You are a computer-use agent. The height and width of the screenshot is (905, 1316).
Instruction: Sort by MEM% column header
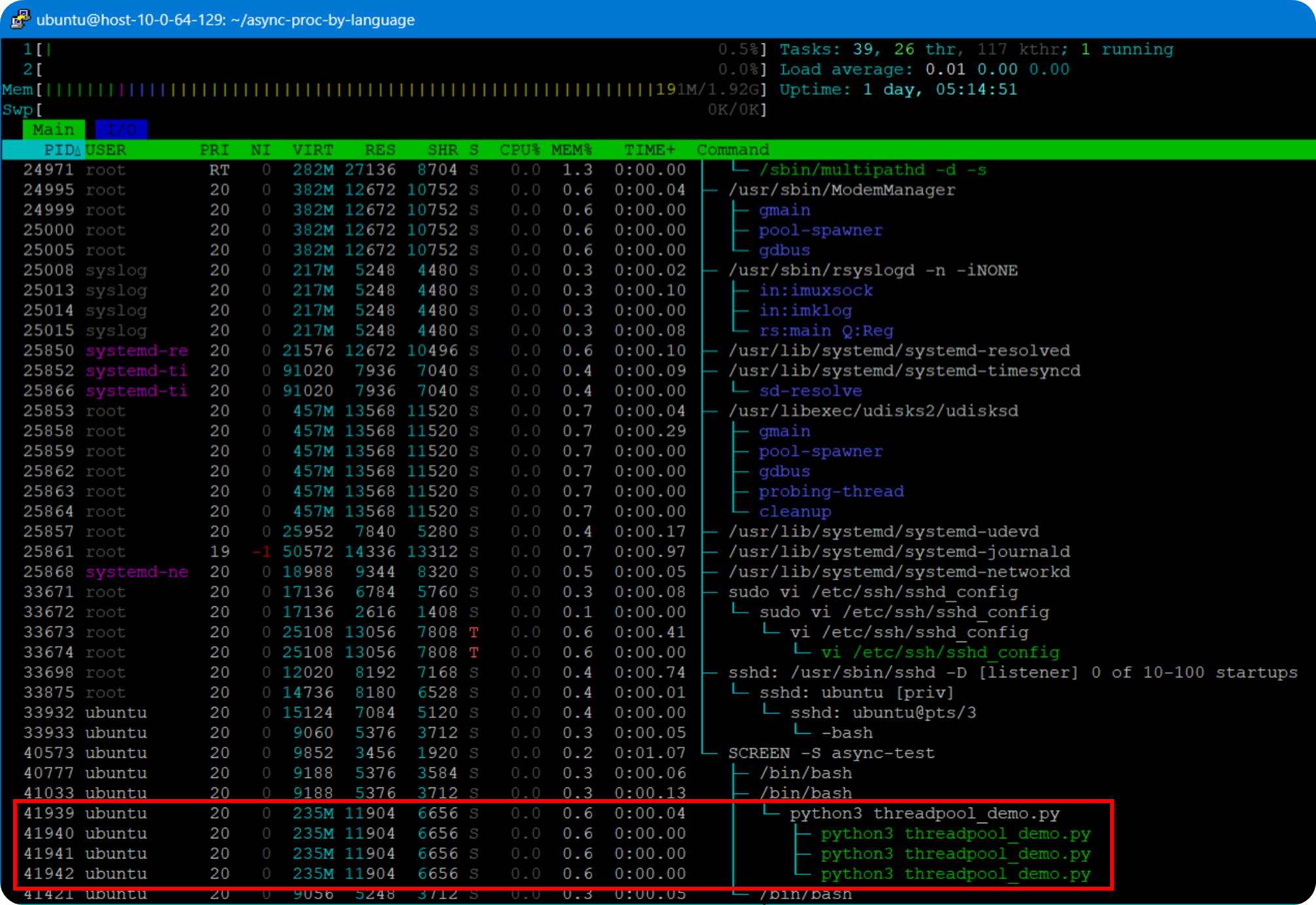click(571, 150)
